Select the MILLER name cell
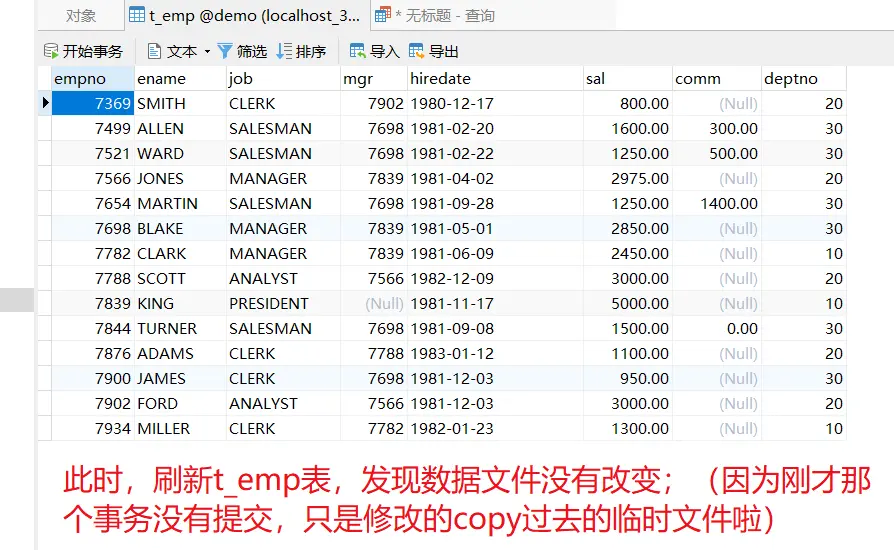 [x=180, y=429]
